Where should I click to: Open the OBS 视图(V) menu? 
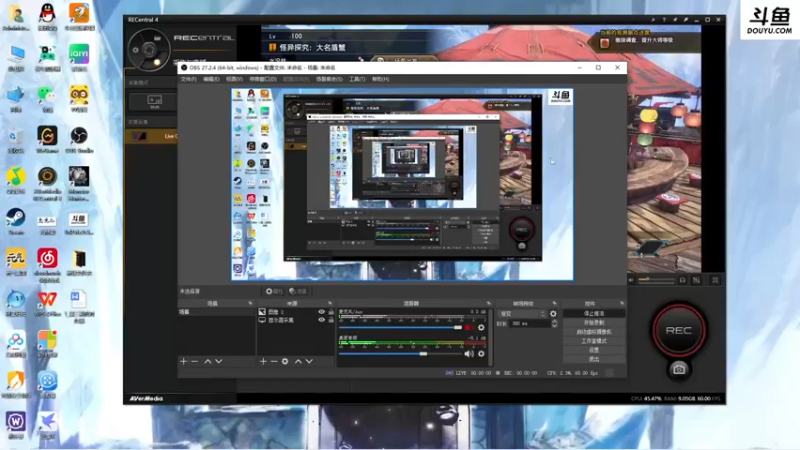[x=234, y=79]
